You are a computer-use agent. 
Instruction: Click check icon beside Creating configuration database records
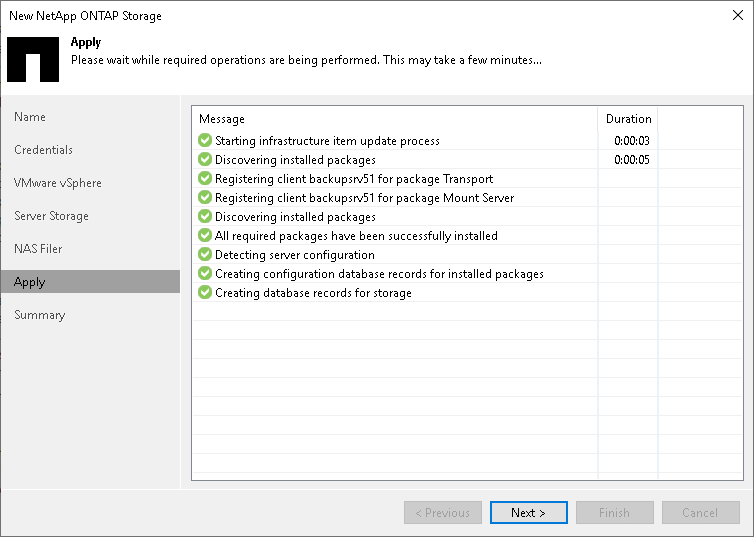click(x=205, y=274)
